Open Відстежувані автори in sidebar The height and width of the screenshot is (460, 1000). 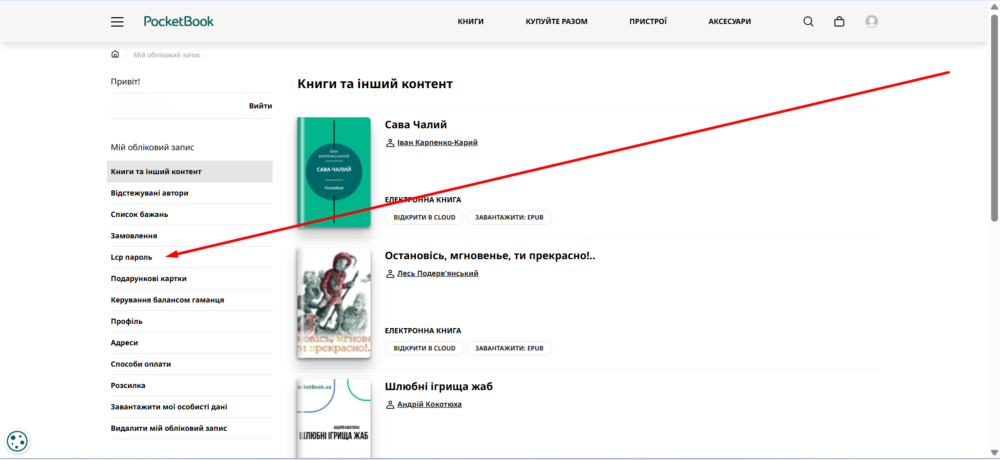click(x=190, y=193)
